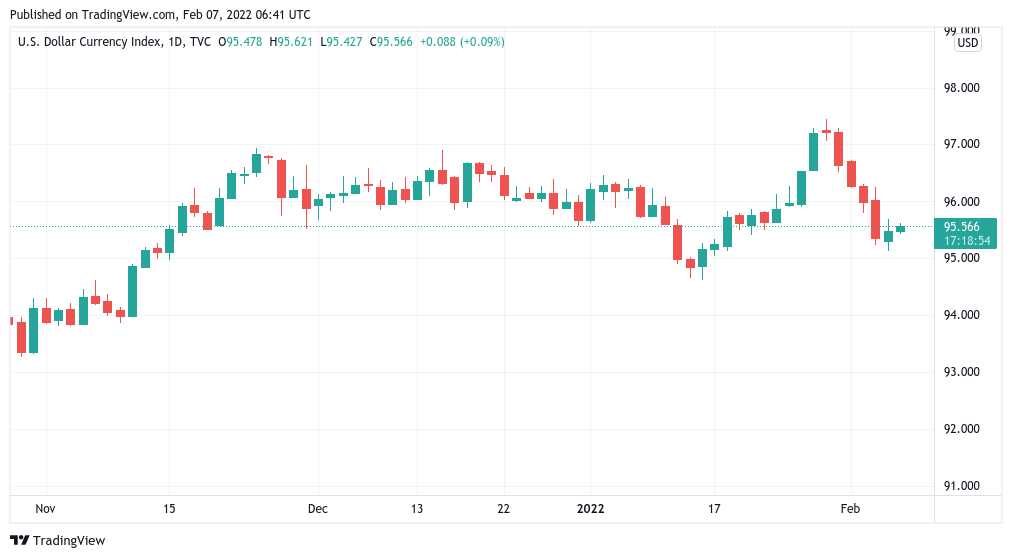Click the close value C95.566

tap(392, 42)
